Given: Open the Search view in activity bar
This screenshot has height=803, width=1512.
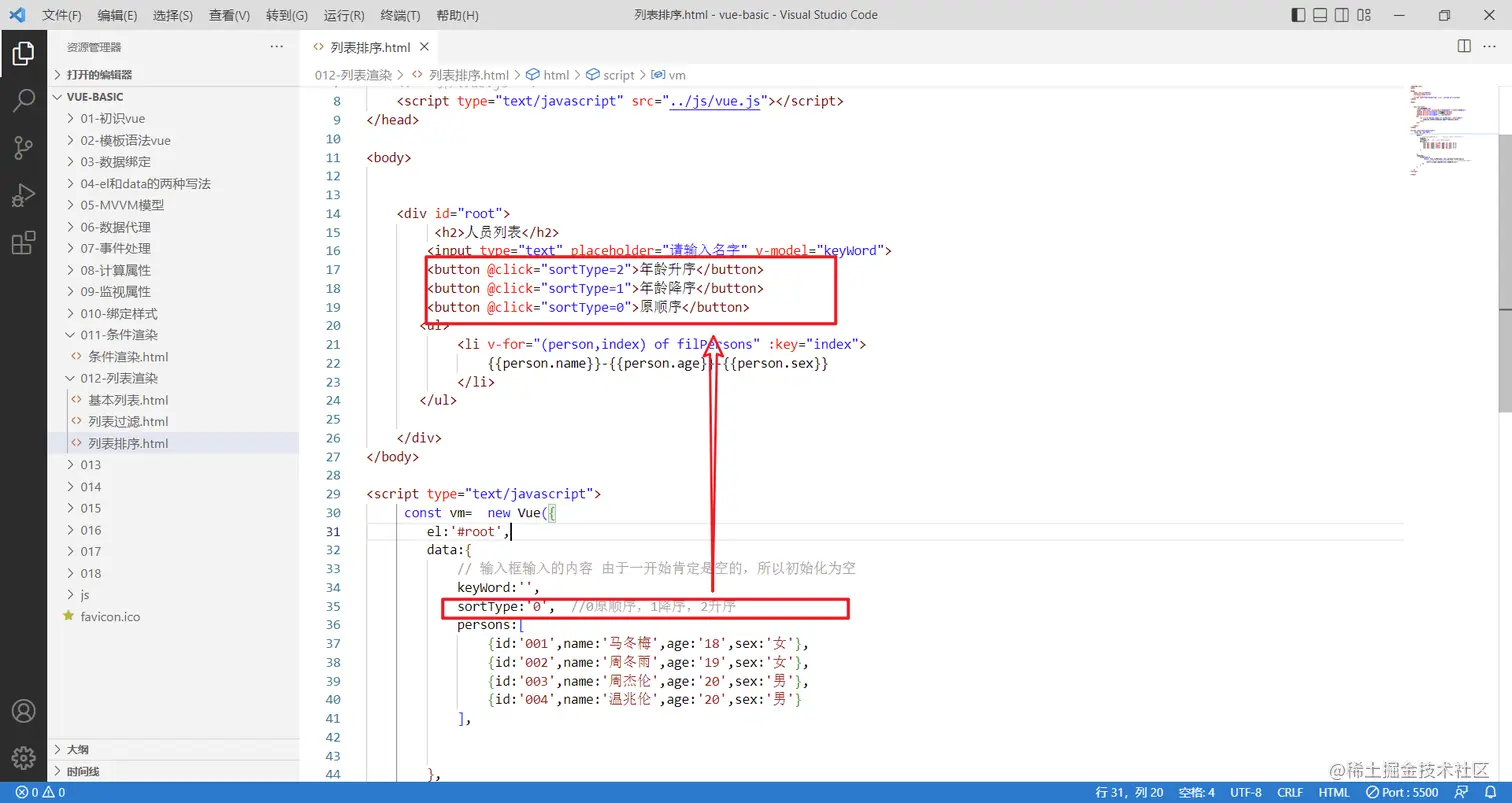Looking at the screenshot, I should [23, 100].
